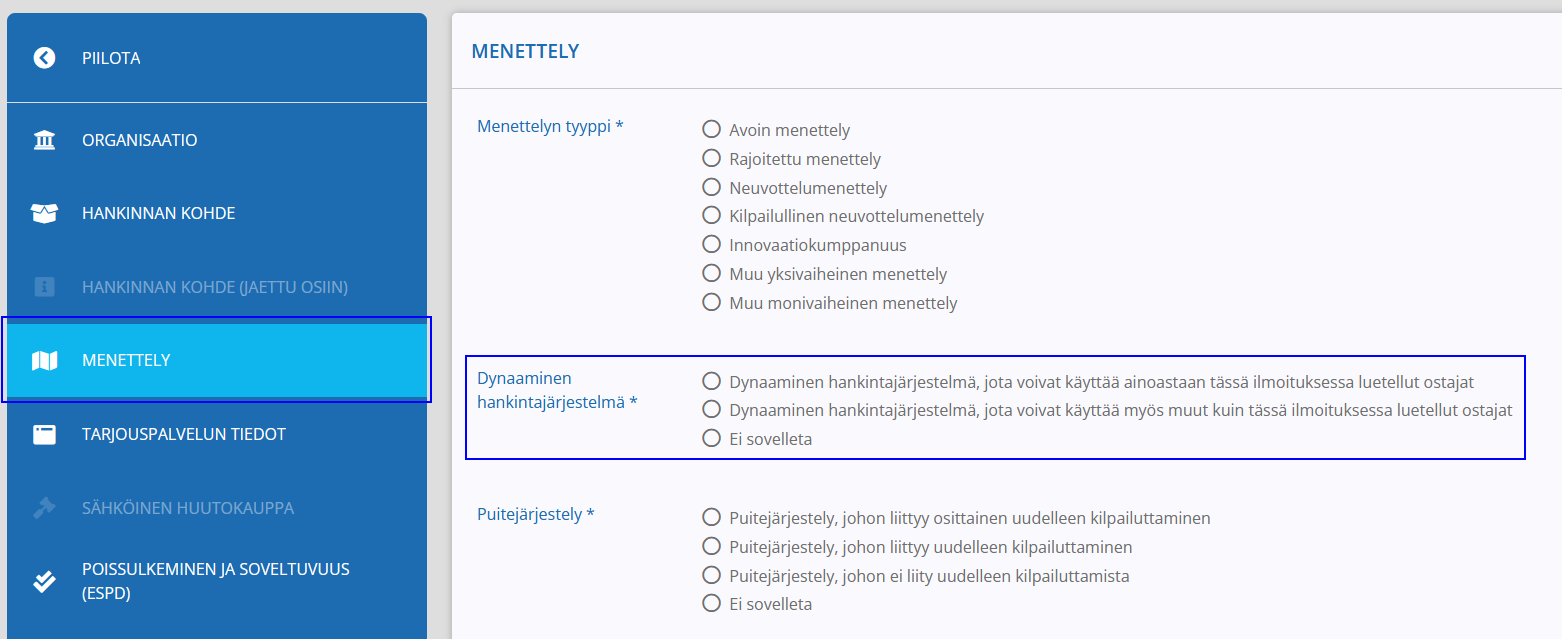Click the map icon next to Menettely

tap(44, 360)
